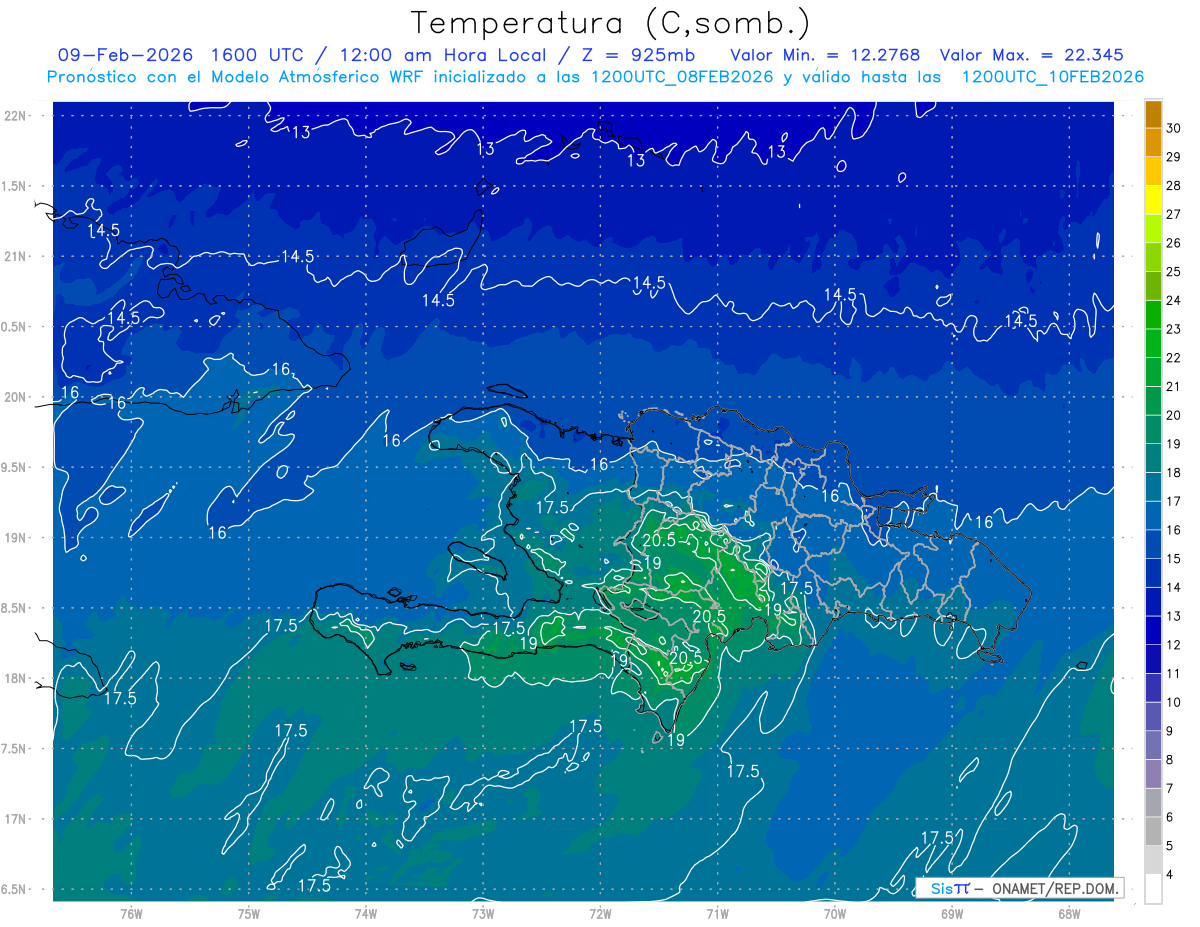Click the '8.5N' latitude axis label
This screenshot has height=927, width=1200.
tap(15, 608)
